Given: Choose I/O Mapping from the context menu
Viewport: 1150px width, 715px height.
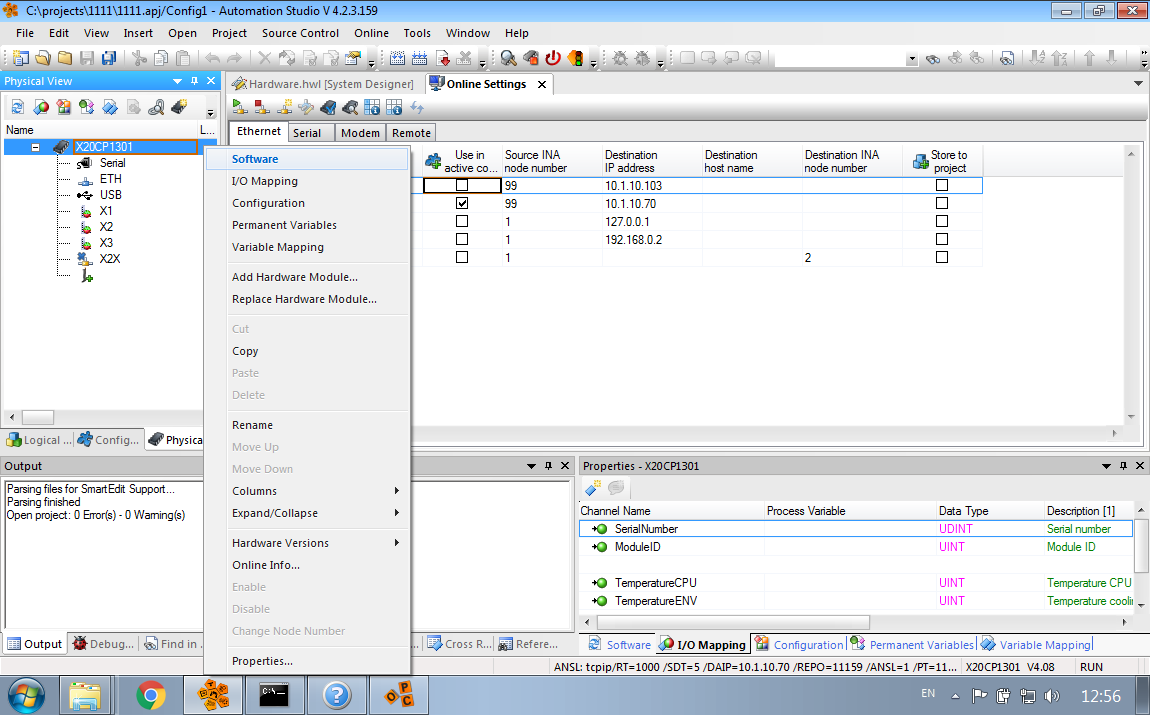Looking at the screenshot, I should coord(307,181).
